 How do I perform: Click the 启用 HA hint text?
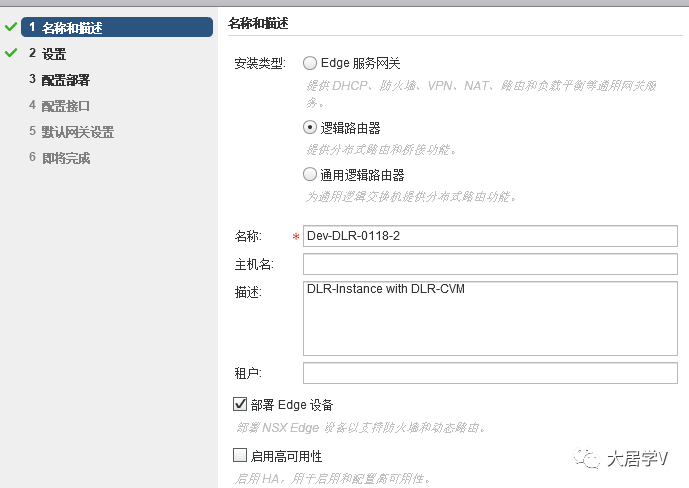tap(333, 478)
